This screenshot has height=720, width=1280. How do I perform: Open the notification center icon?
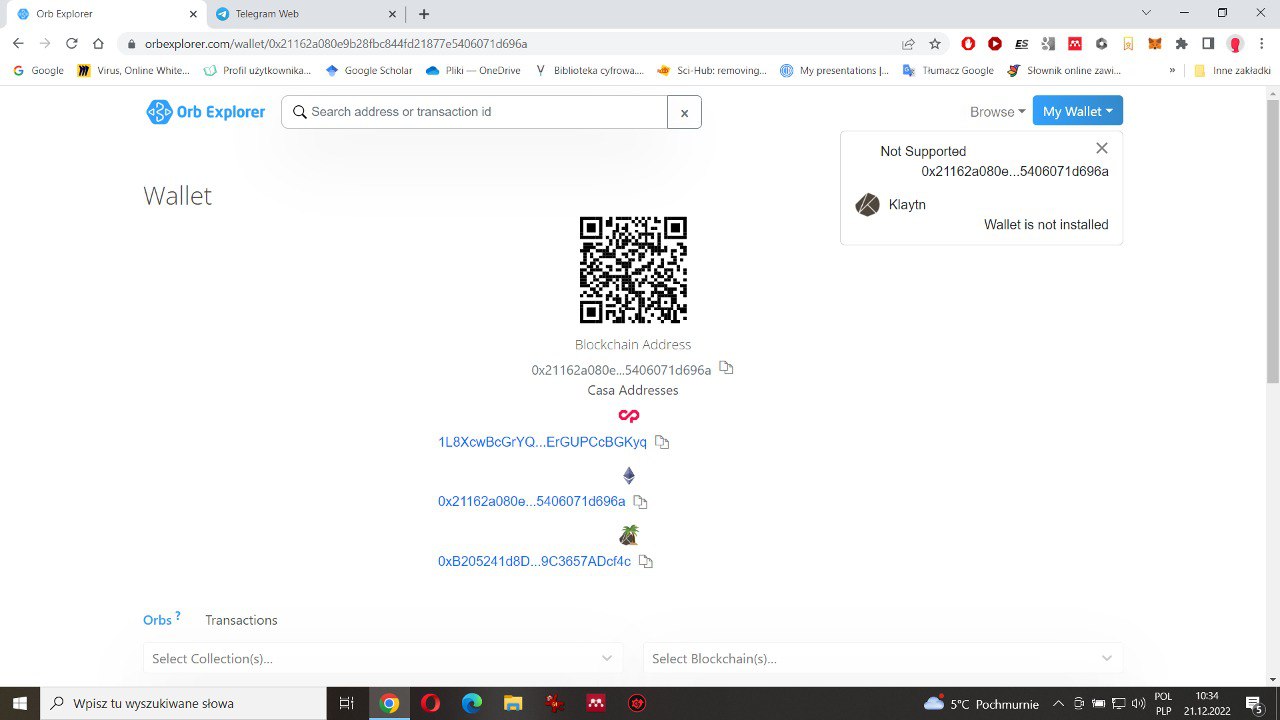coord(1252,703)
